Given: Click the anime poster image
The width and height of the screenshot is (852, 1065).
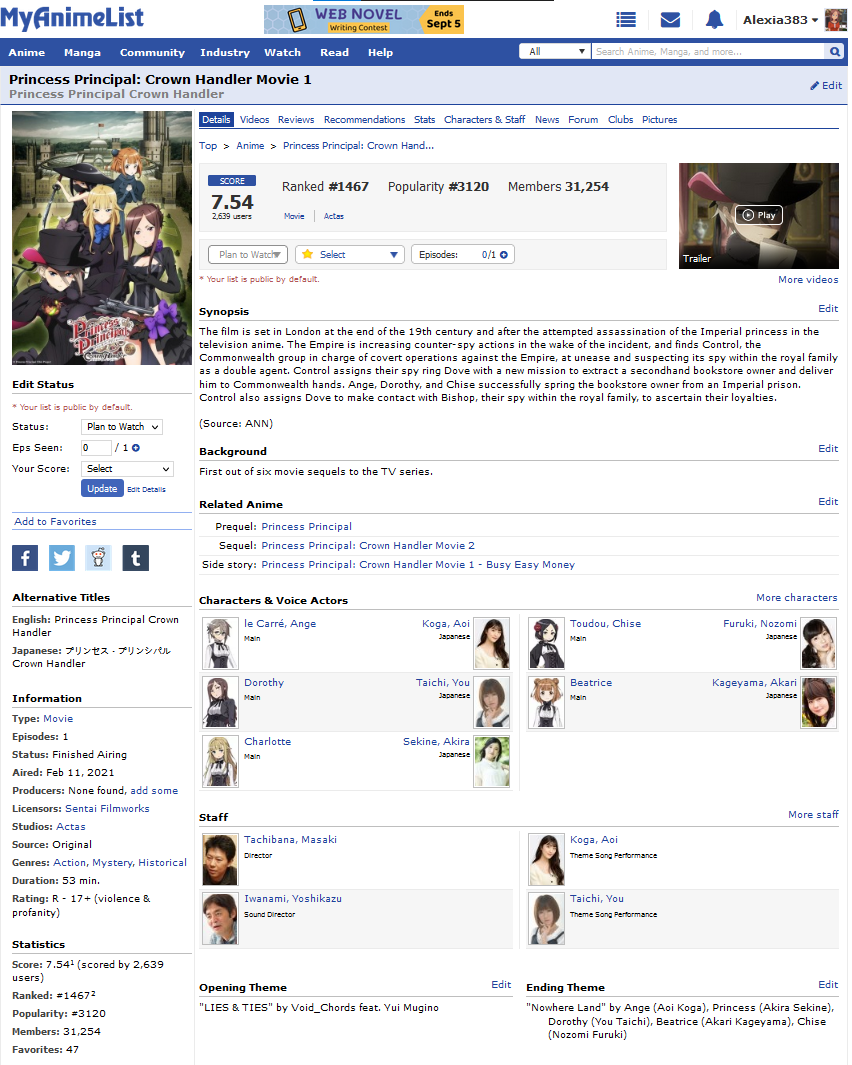Looking at the screenshot, I should point(102,238).
